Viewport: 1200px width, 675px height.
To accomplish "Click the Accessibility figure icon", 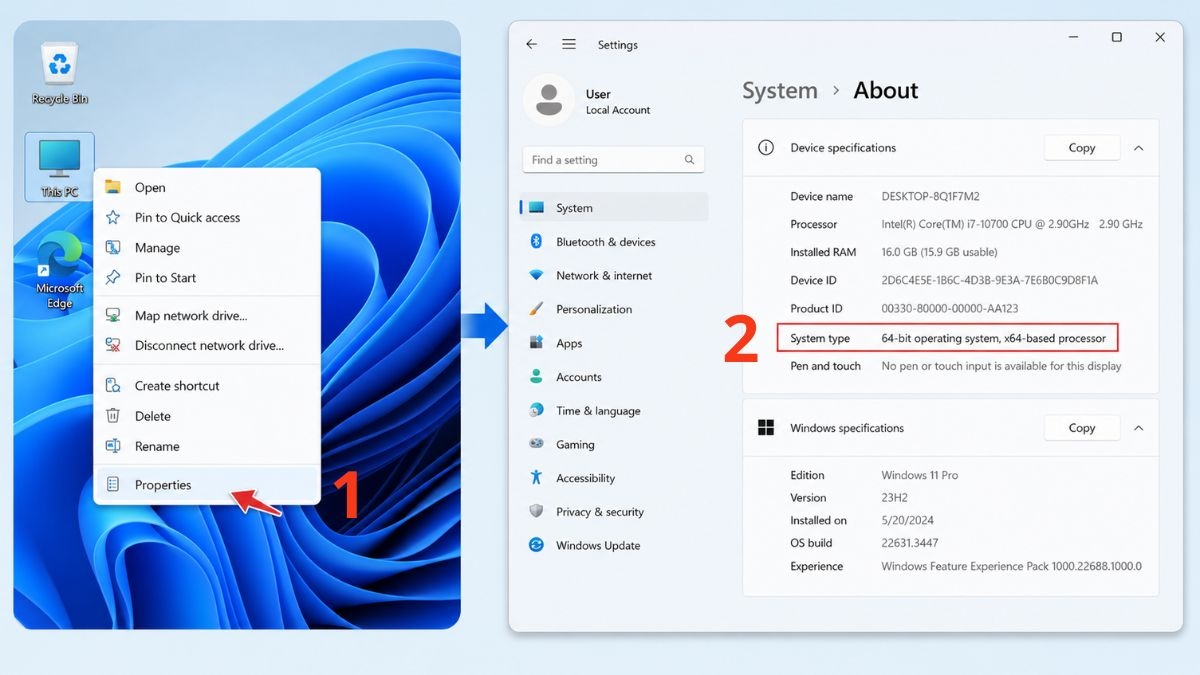I will pos(536,478).
